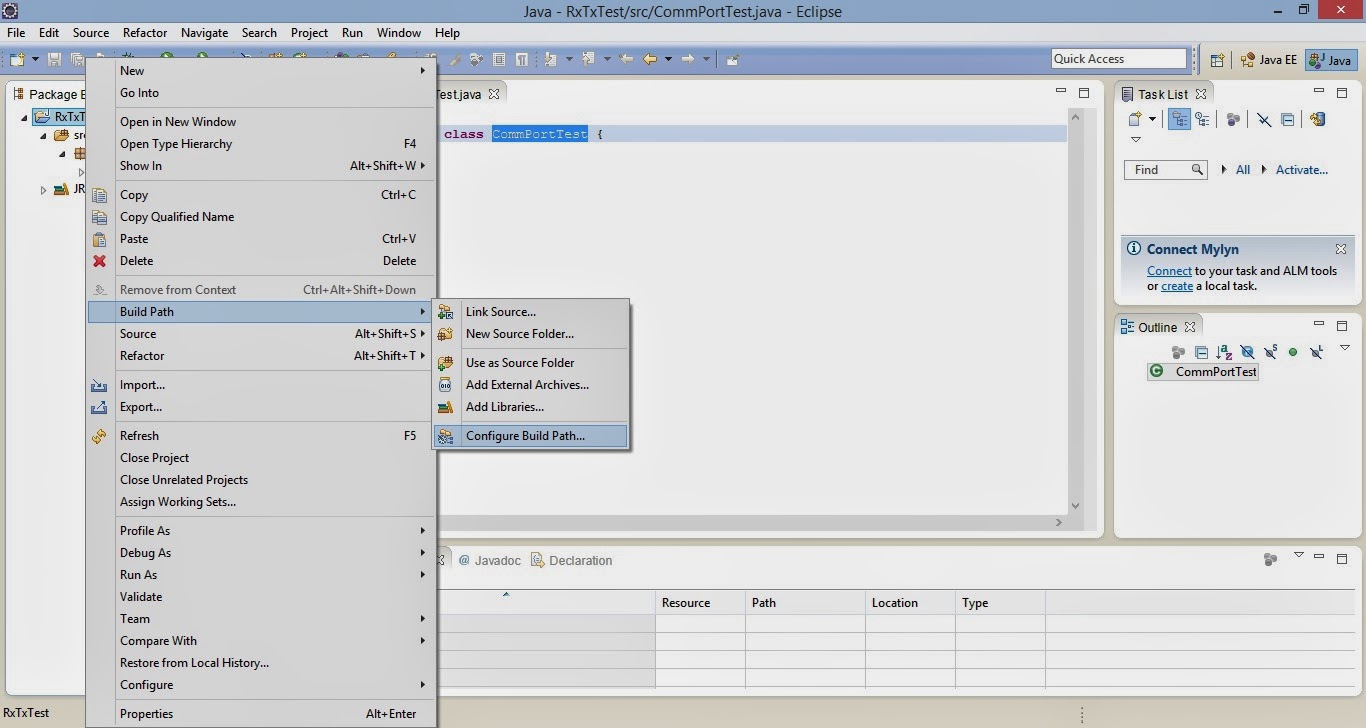Switch to the Java EE perspective
This screenshot has width=1366, height=728.
1268,60
